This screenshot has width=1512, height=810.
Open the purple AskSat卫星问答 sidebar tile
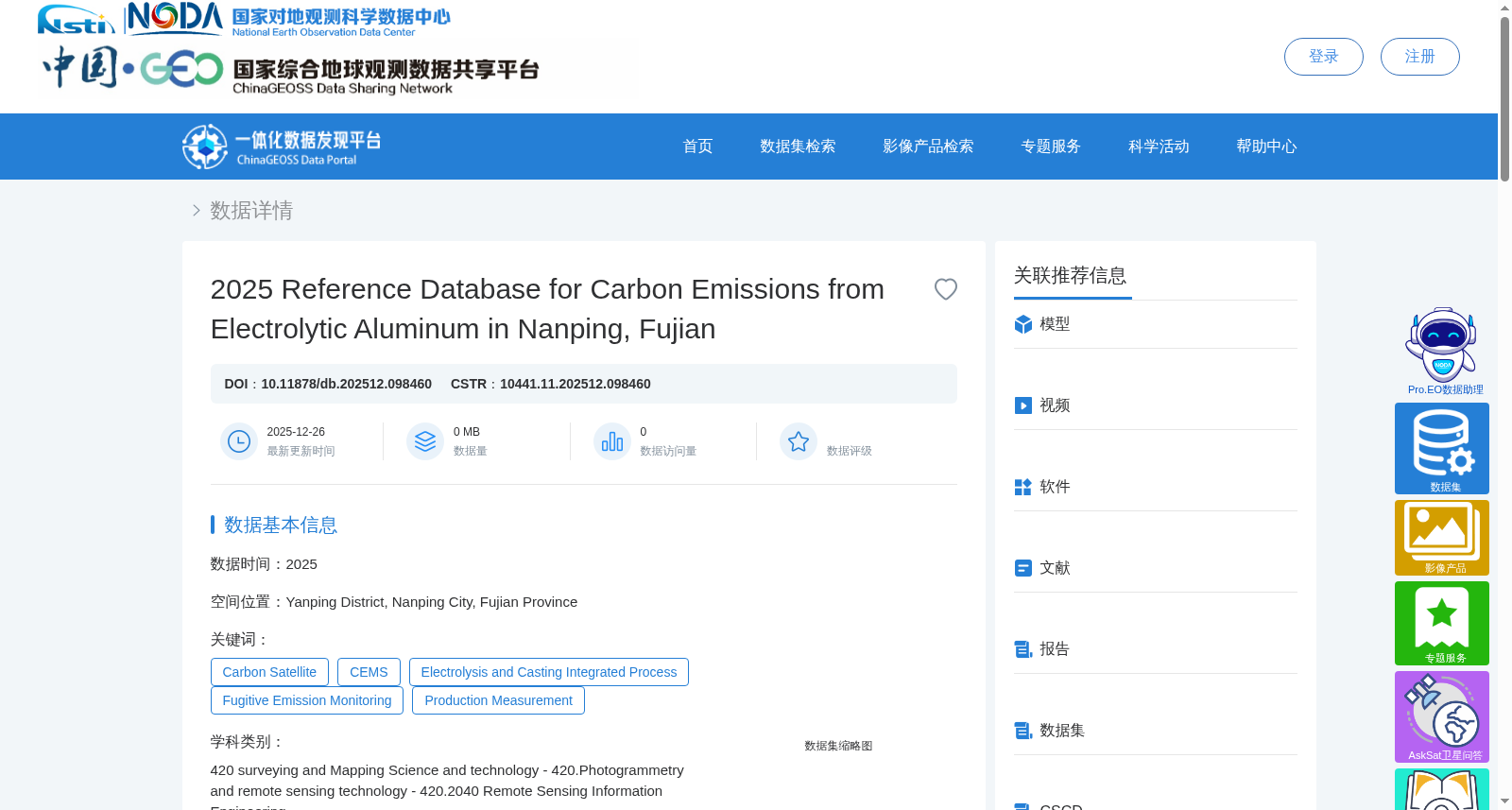[x=1442, y=716]
